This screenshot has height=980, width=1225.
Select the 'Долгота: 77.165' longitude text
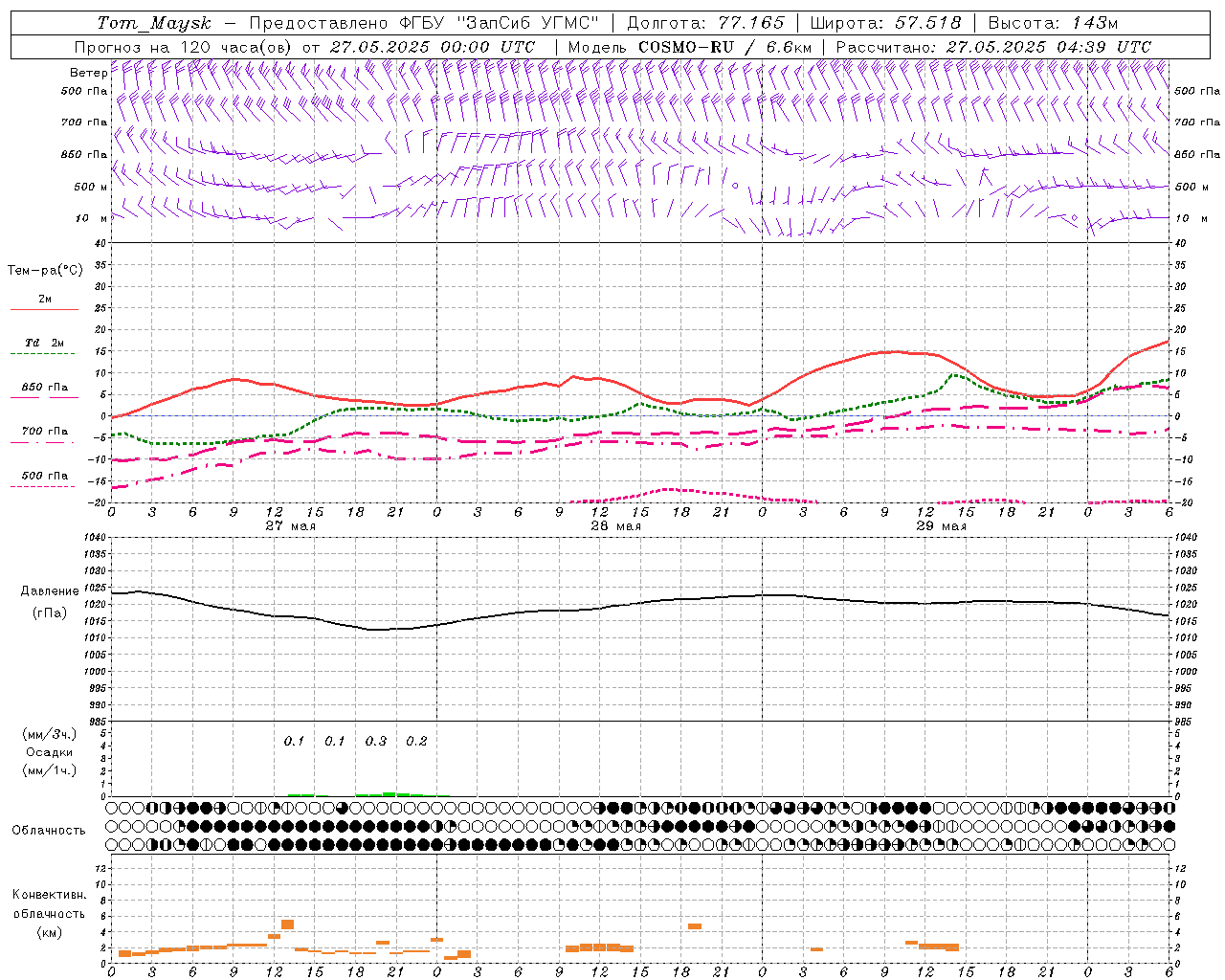705,23
